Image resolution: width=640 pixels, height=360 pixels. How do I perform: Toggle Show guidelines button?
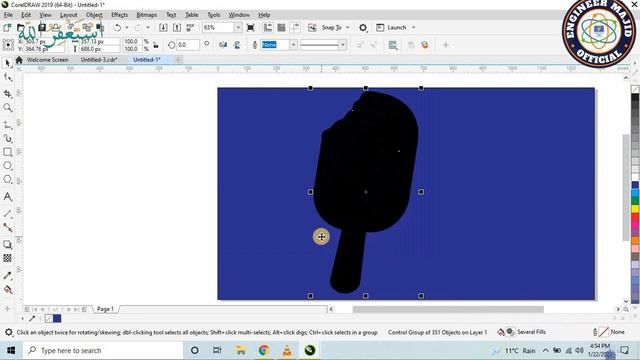(x=295, y=27)
